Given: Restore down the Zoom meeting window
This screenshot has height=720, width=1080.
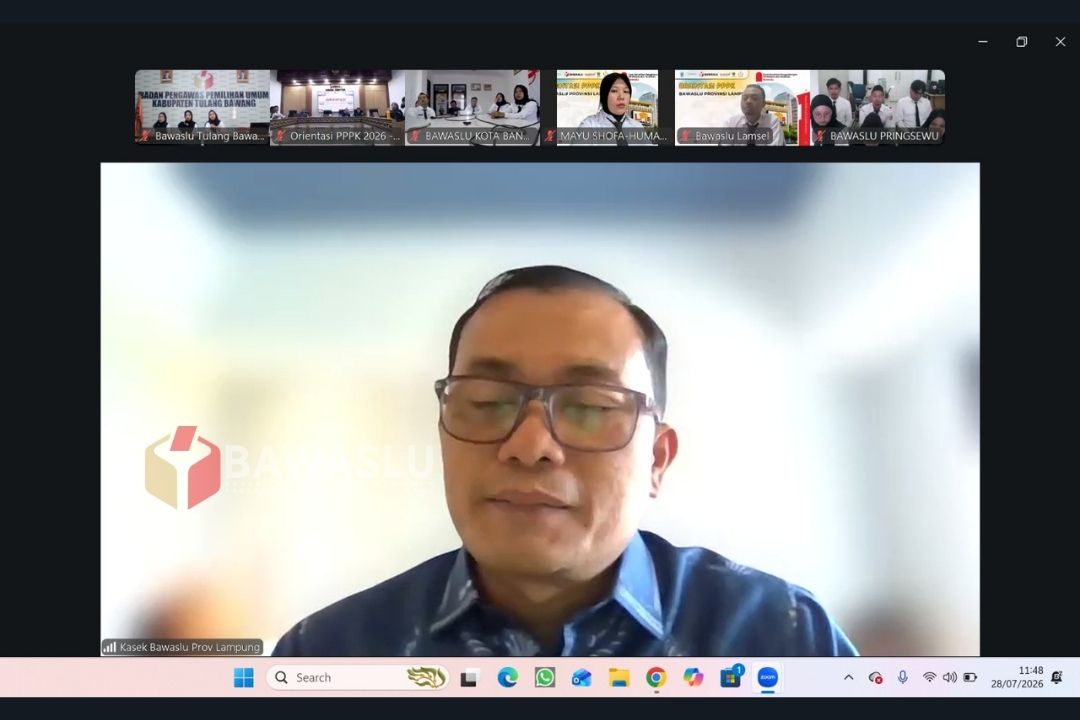Looking at the screenshot, I should coord(1021,42).
